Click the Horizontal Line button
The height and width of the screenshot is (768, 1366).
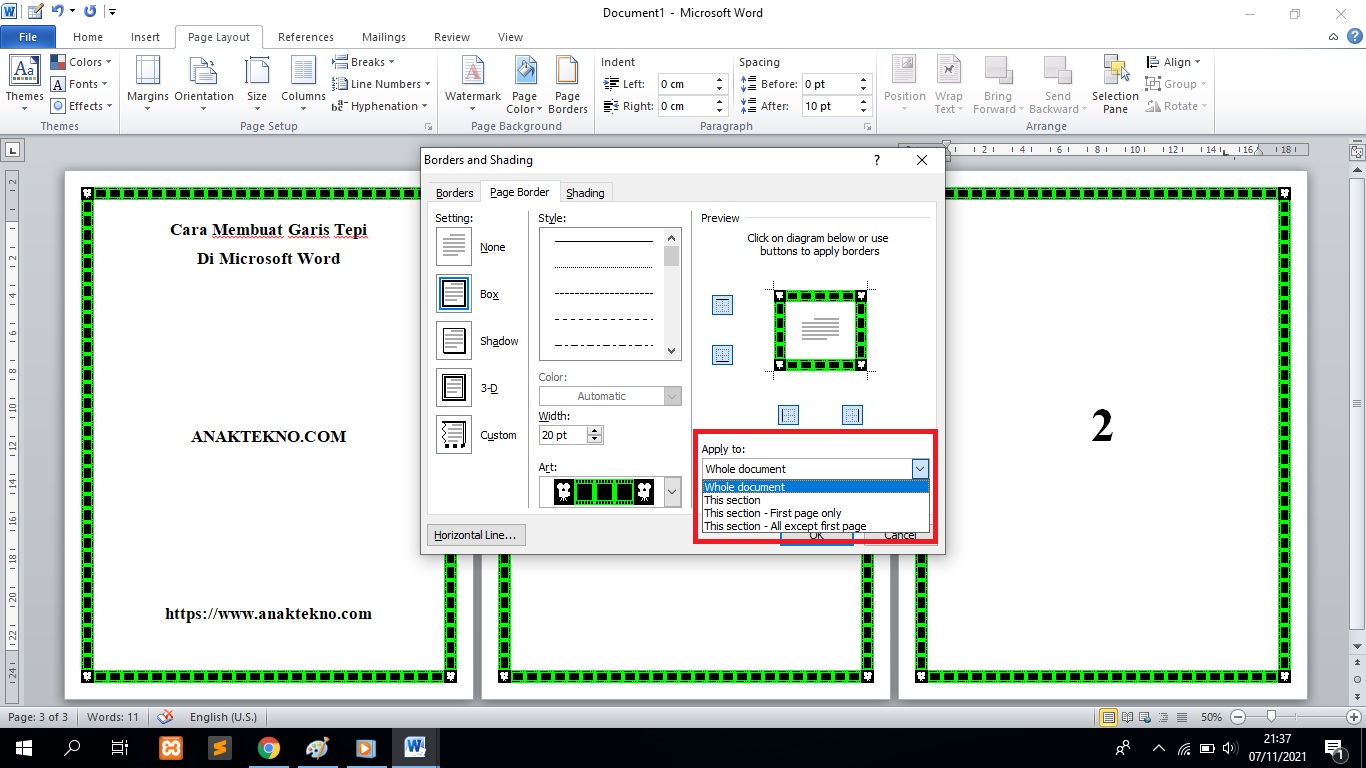pos(476,535)
